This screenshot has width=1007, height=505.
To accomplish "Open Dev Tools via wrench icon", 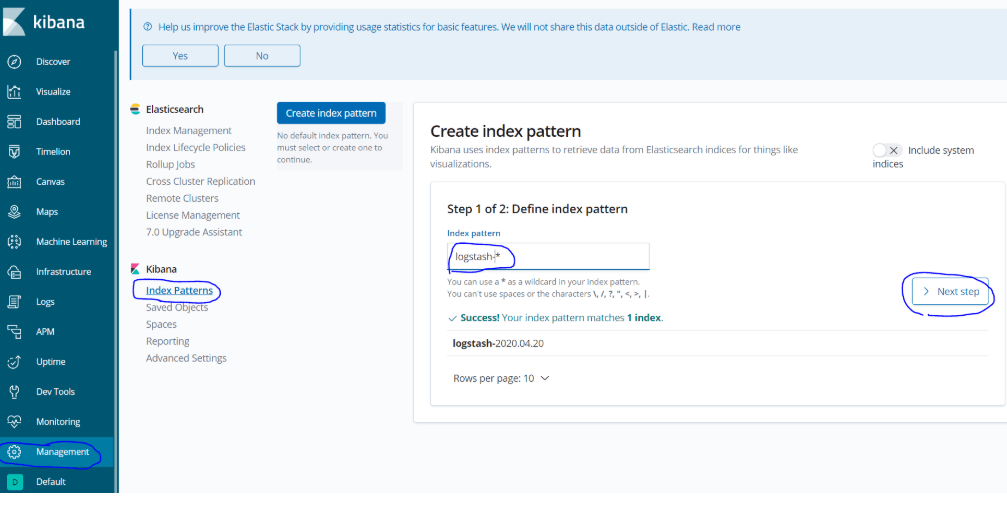I will 14,391.
